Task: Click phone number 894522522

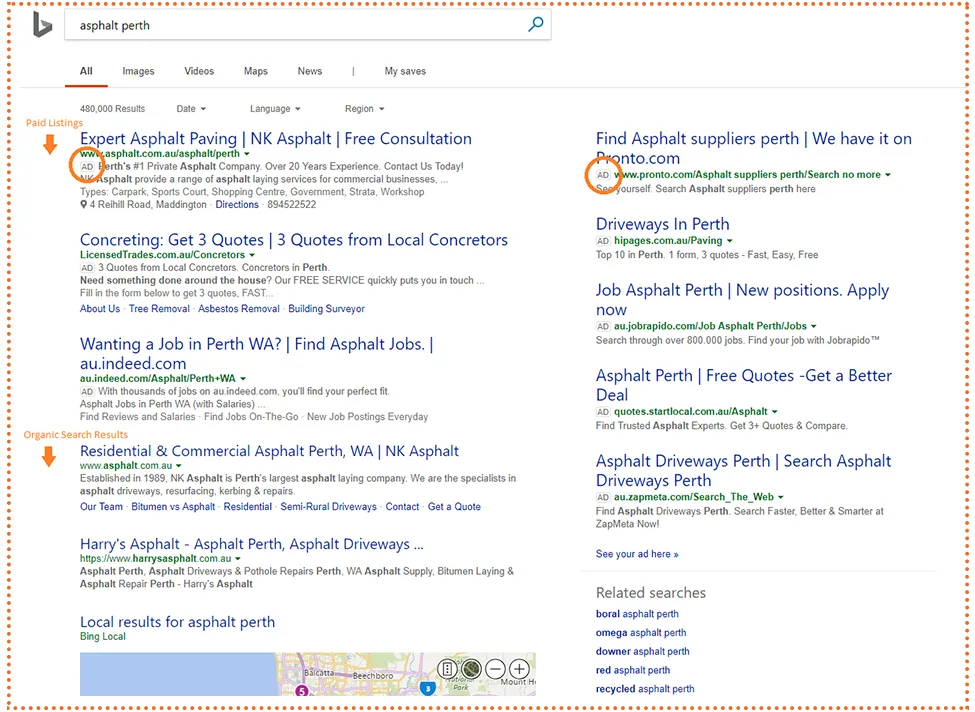Action: [x=292, y=205]
